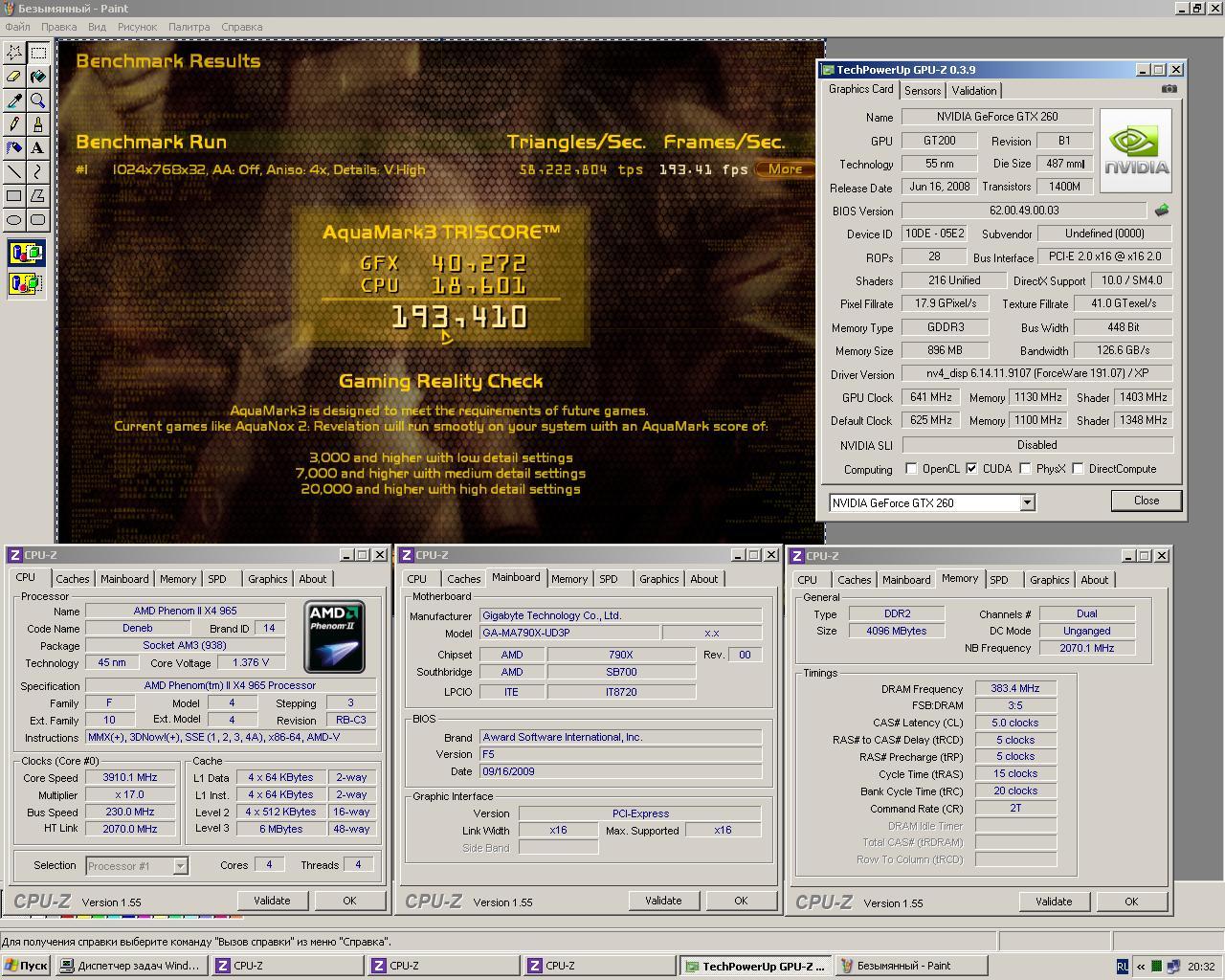Toggle the CUDA checkbox in GPU-Z
This screenshot has width=1225, height=980.
click(971, 469)
